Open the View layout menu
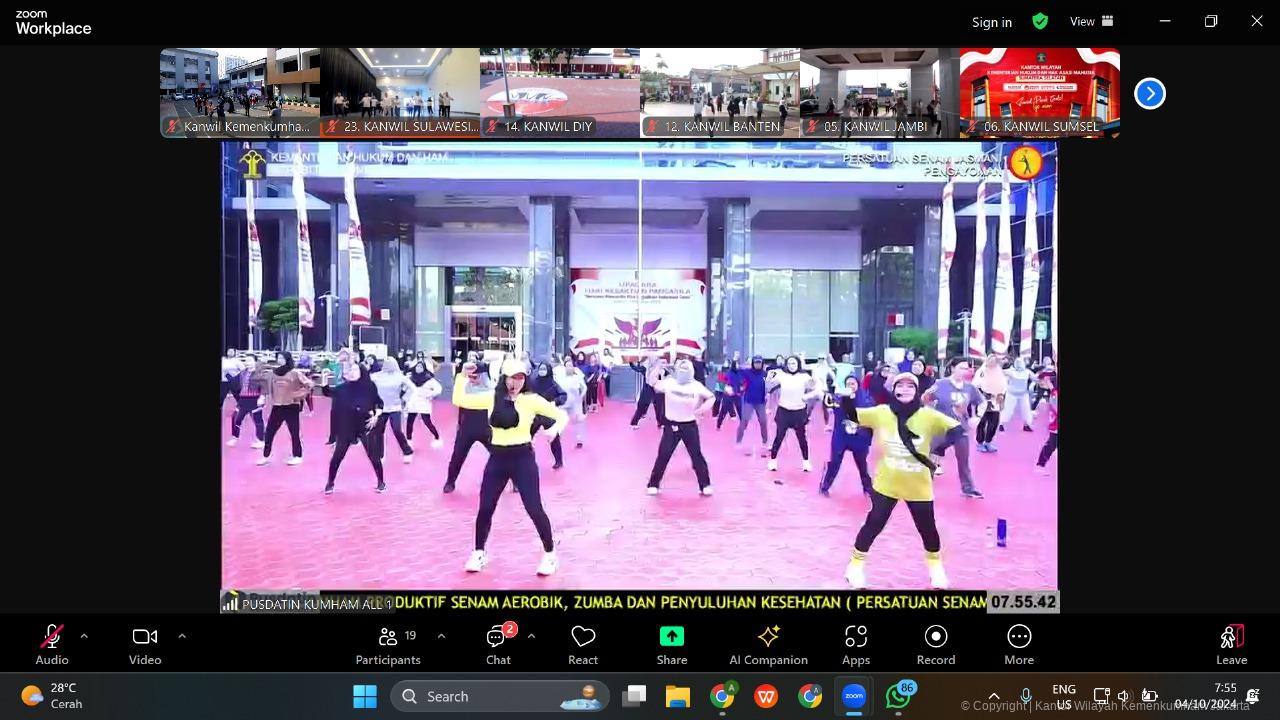Image resolution: width=1280 pixels, height=720 pixels. click(1091, 21)
